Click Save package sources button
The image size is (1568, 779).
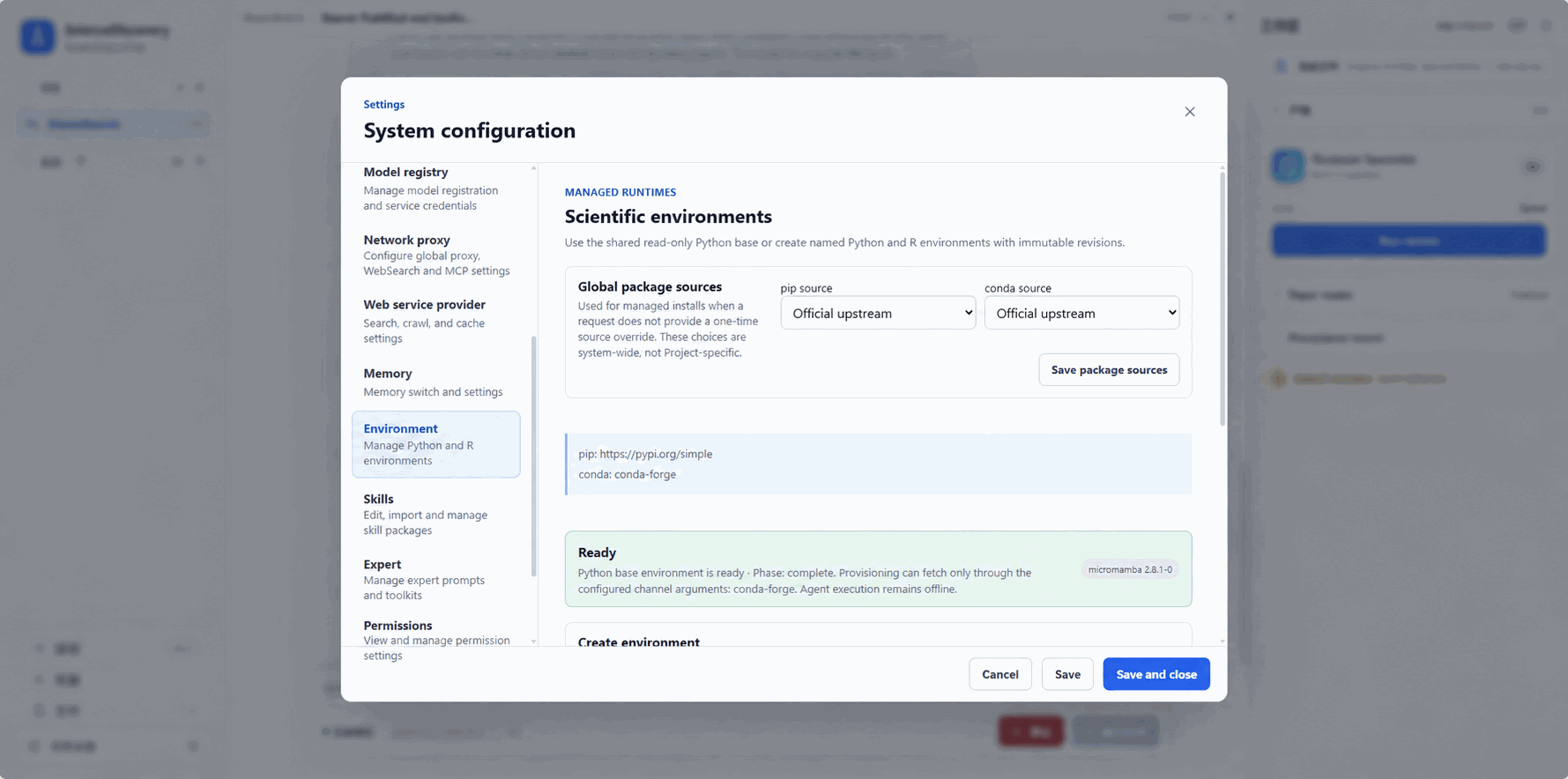point(1109,370)
